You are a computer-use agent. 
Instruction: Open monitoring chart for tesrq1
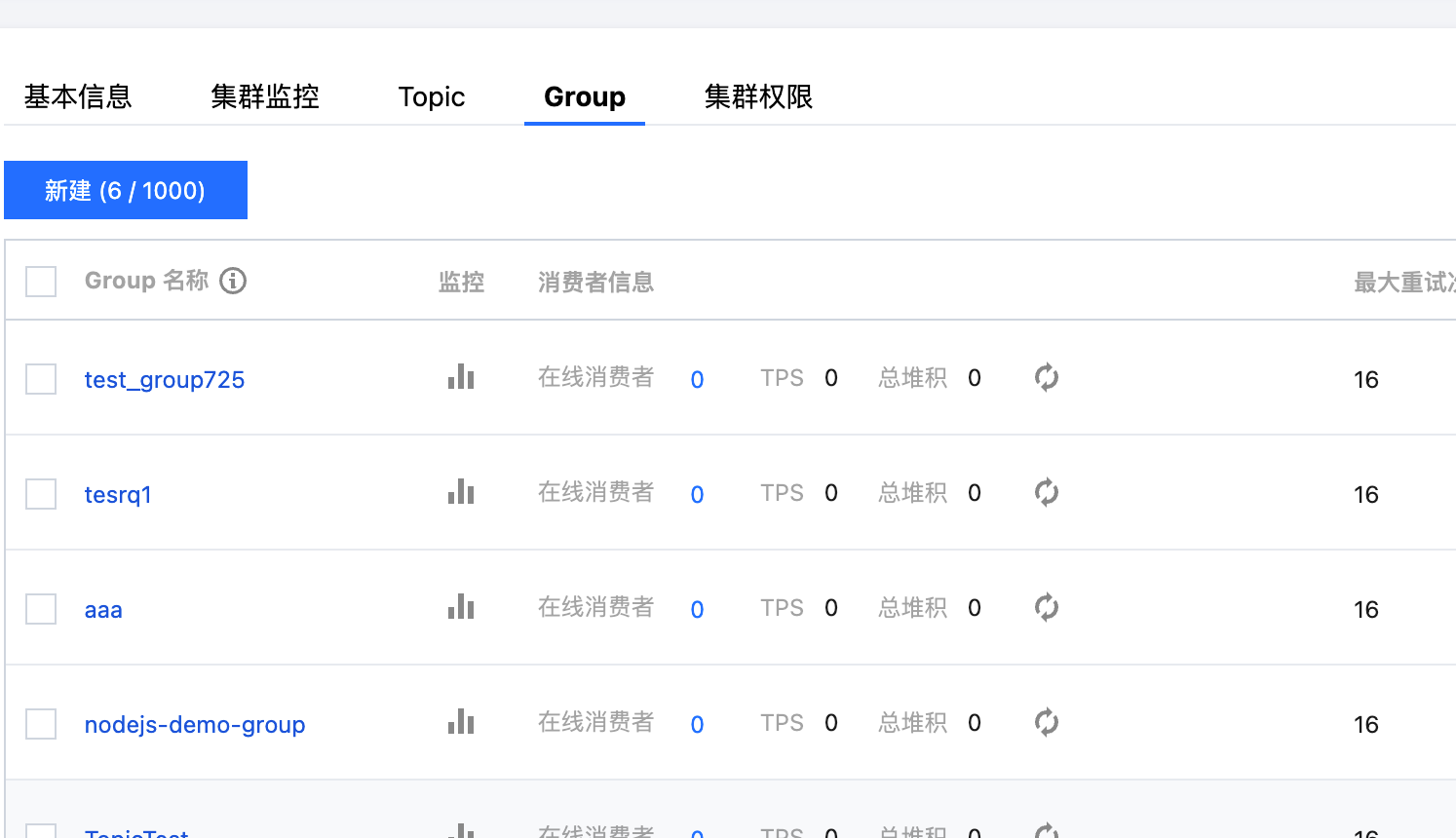pyautogui.click(x=461, y=492)
